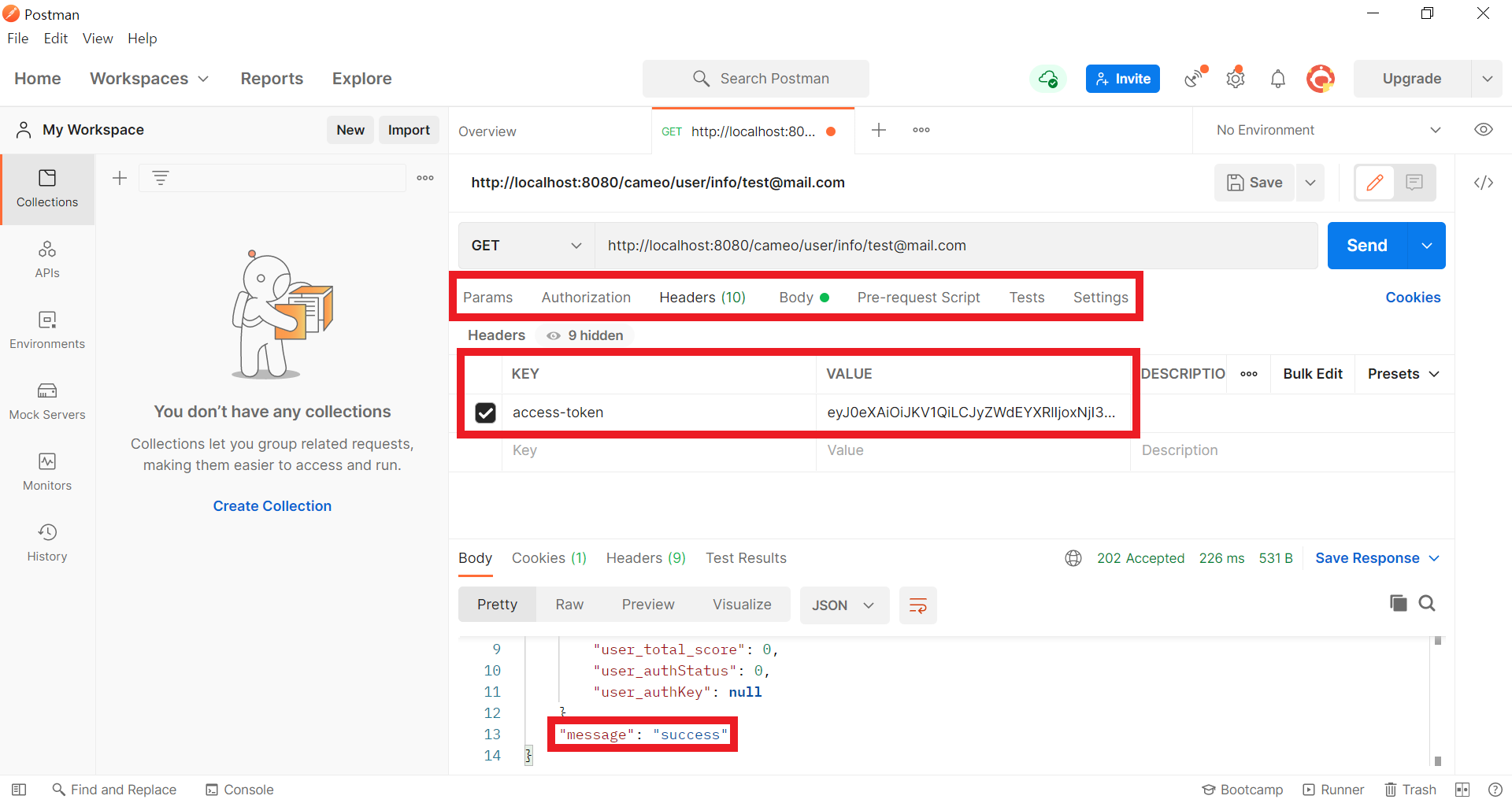The height and width of the screenshot is (803, 1512).
Task: Open tab options ellipsis menu
Action: (921, 130)
